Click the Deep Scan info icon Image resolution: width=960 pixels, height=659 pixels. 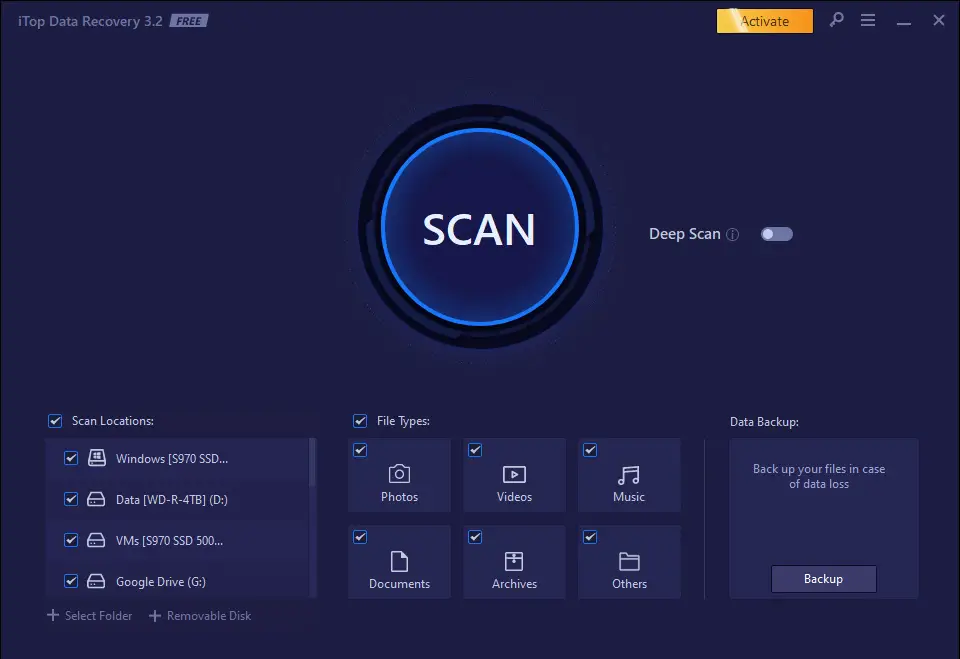tap(735, 234)
